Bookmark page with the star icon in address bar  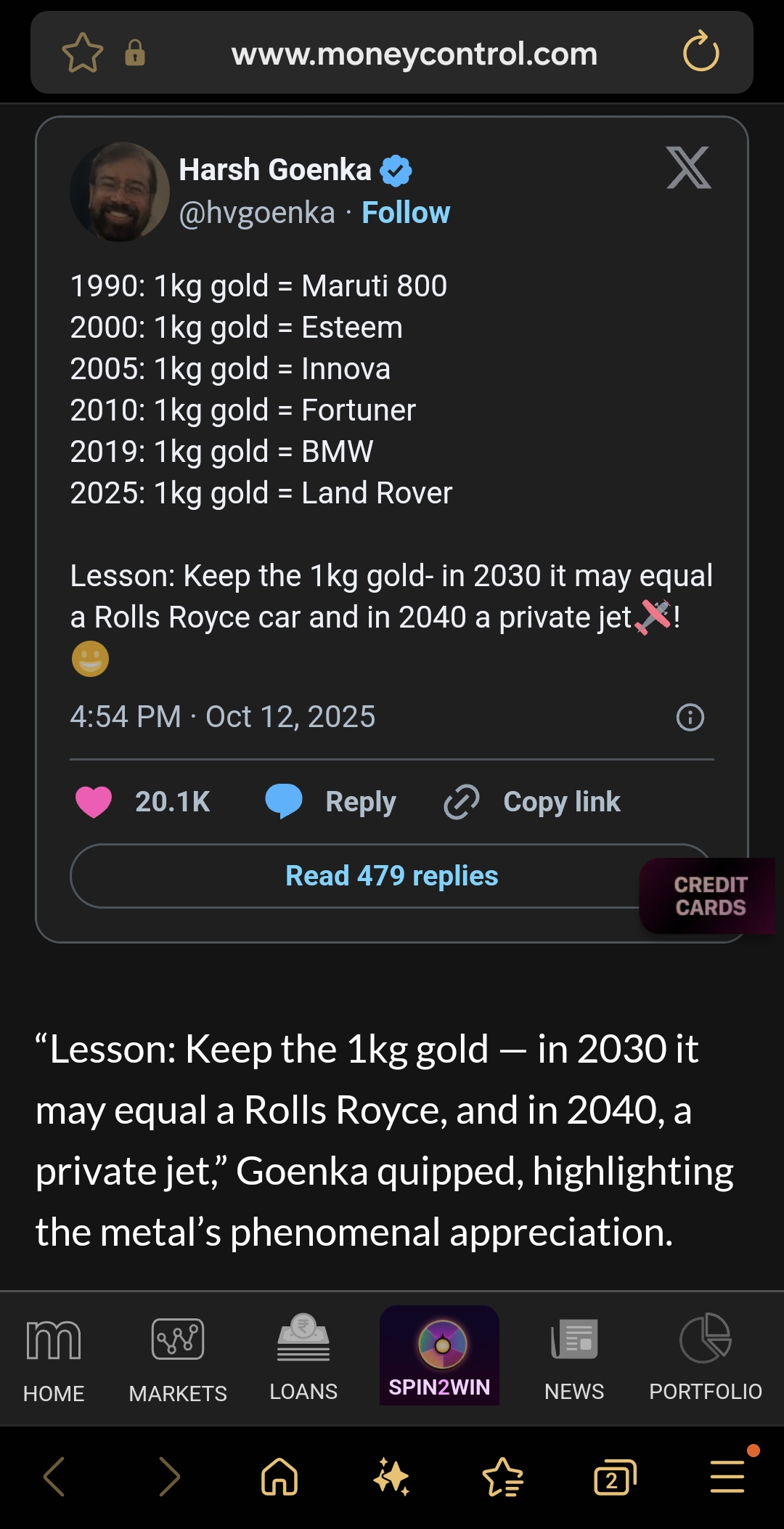(x=83, y=53)
